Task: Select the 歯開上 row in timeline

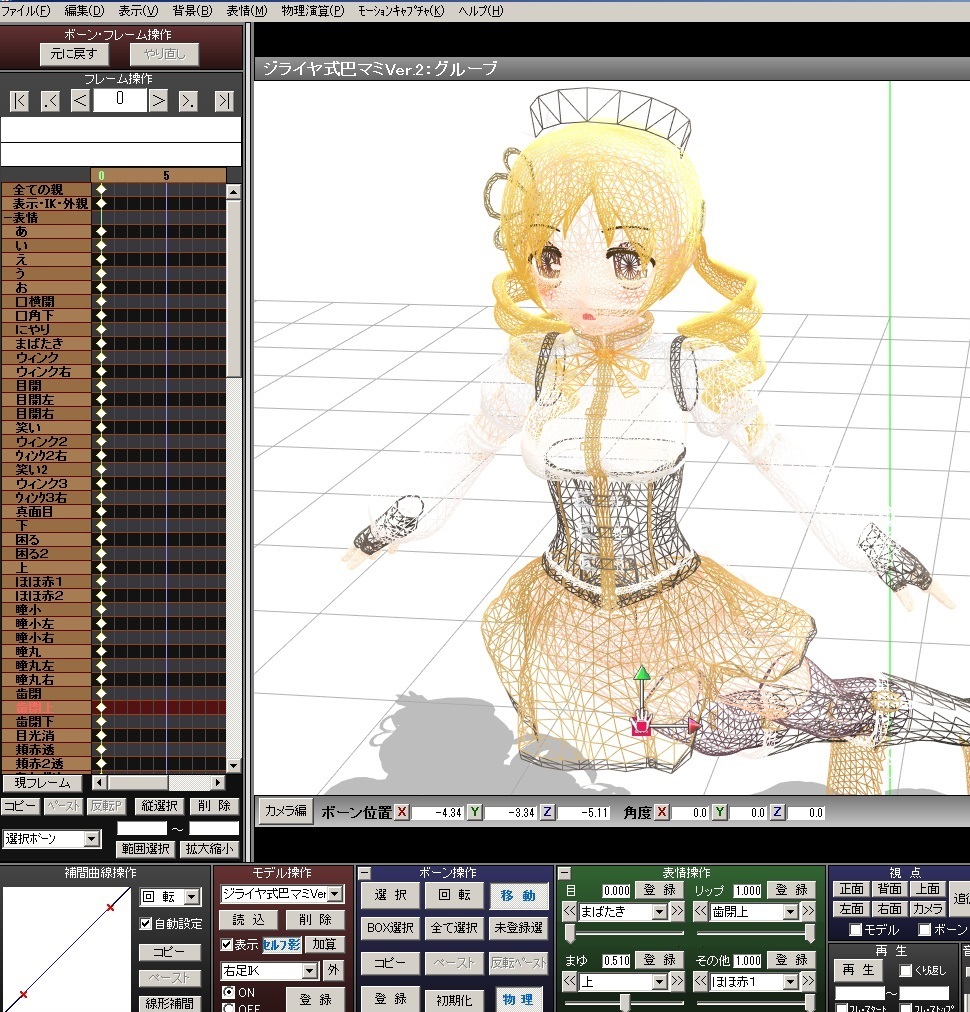Action: 114,707
